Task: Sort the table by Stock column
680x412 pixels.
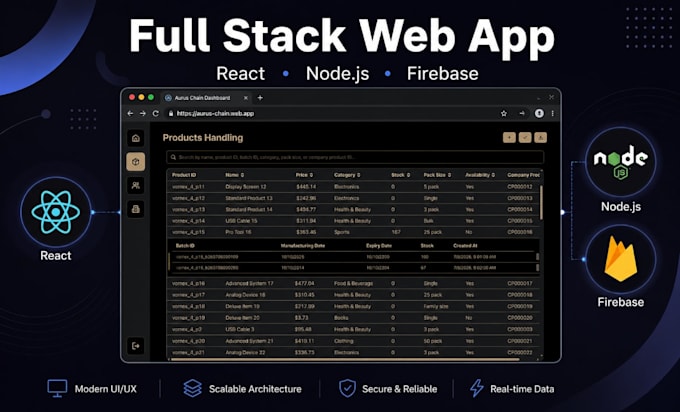Action: 400,175
